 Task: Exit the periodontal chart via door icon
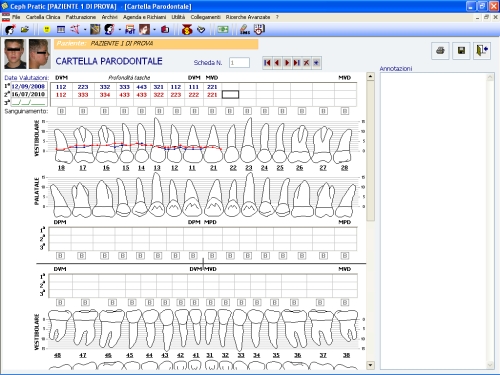pyautogui.click(x=482, y=51)
